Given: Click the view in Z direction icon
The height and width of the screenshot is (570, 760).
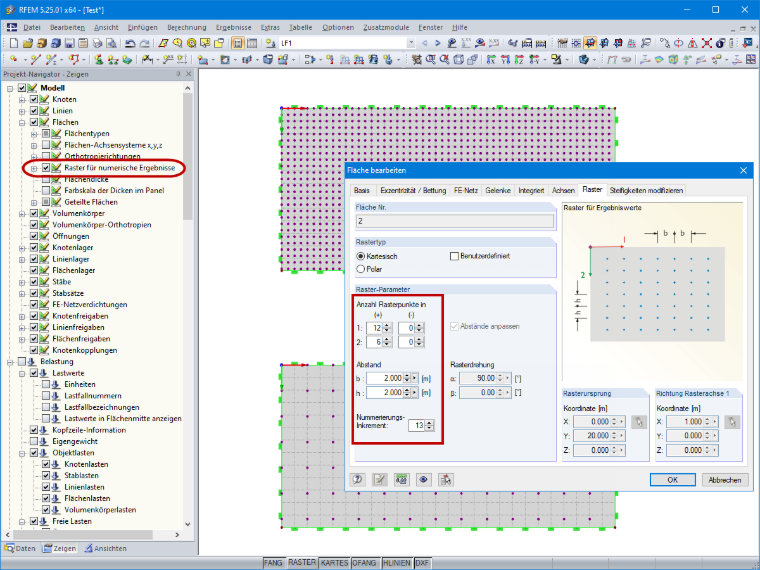Looking at the screenshot, I should coord(520,60).
